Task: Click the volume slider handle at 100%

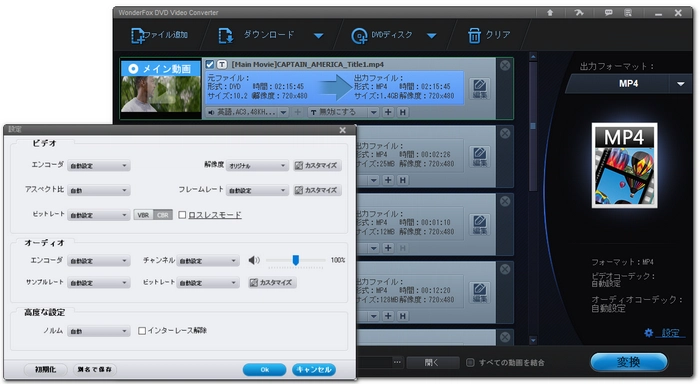Action: pyautogui.click(x=296, y=260)
